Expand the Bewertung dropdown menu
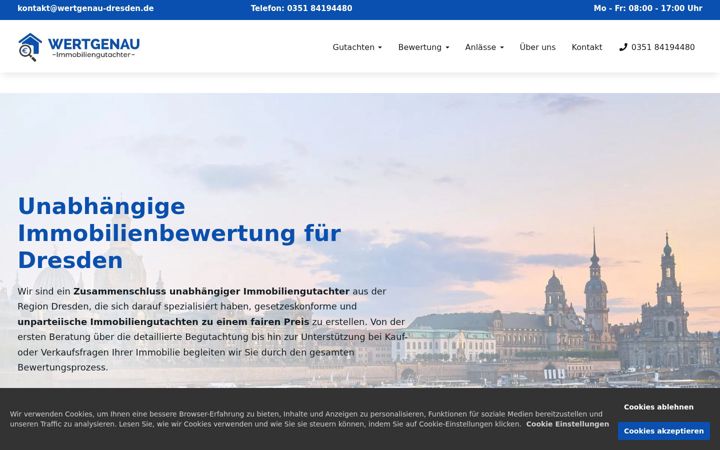720x450 pixels. [x=423, y=47]
